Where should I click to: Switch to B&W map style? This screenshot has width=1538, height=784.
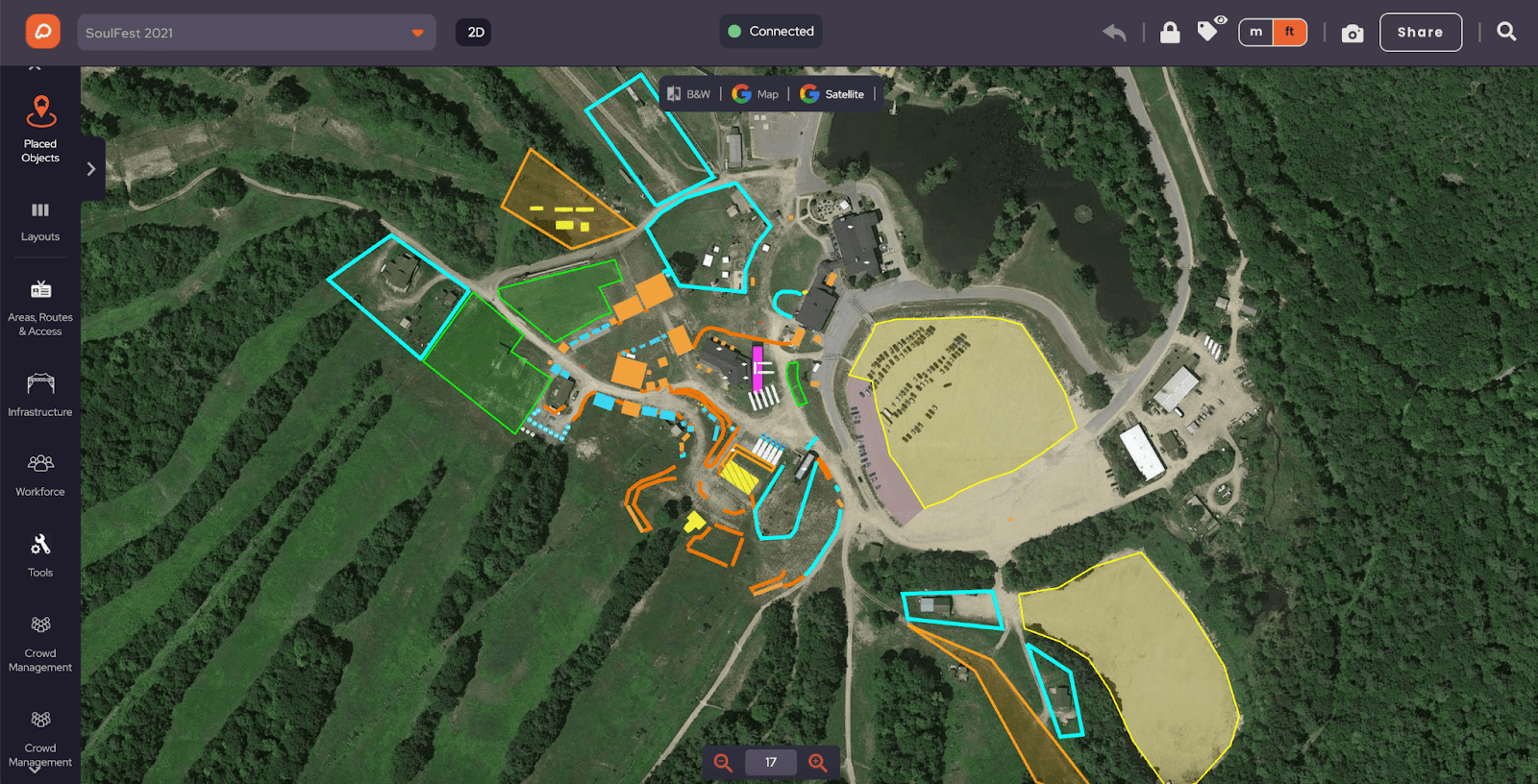click(x=688, y=94)
